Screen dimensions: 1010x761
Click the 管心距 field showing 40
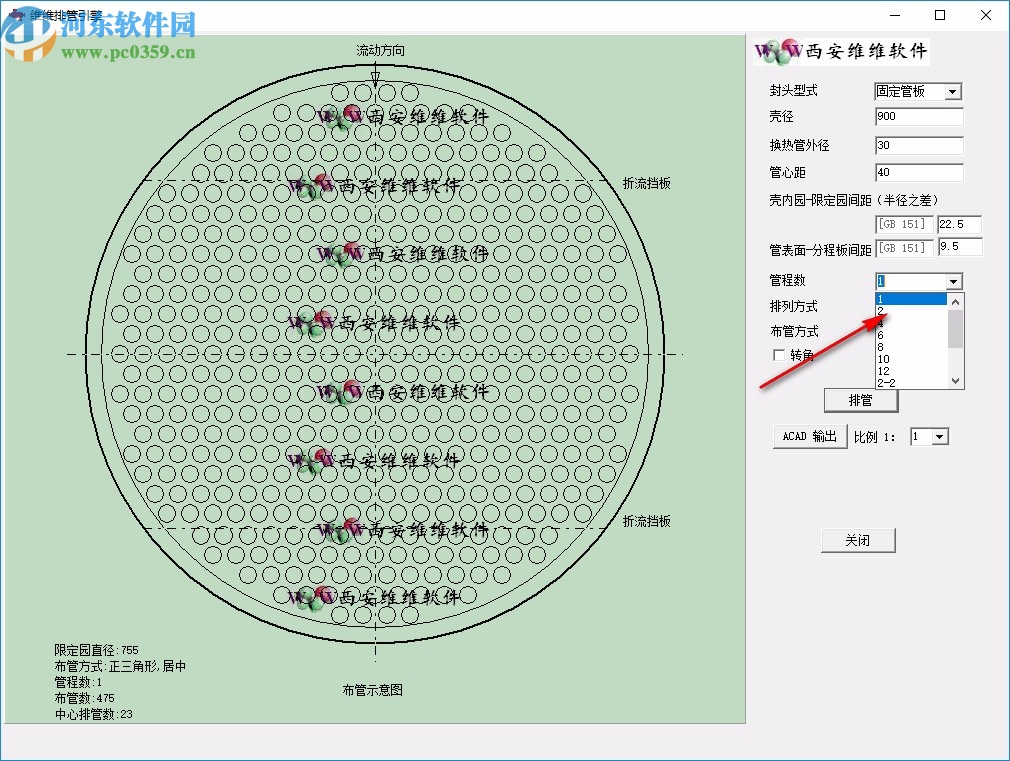pyautogui.click(x=917, y=172)
